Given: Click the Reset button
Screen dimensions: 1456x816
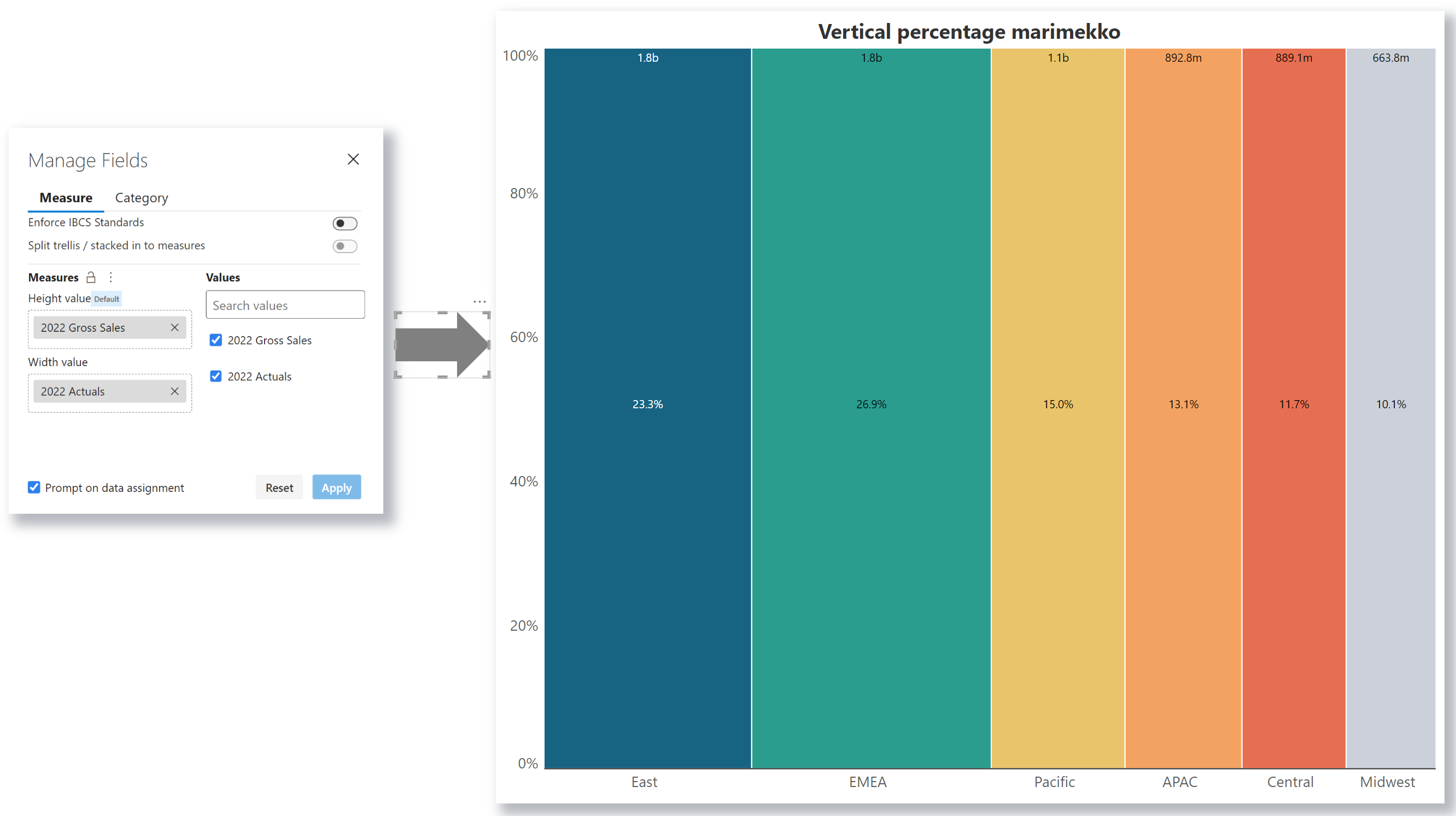Looking at the screenshot, I should (279, 487).
